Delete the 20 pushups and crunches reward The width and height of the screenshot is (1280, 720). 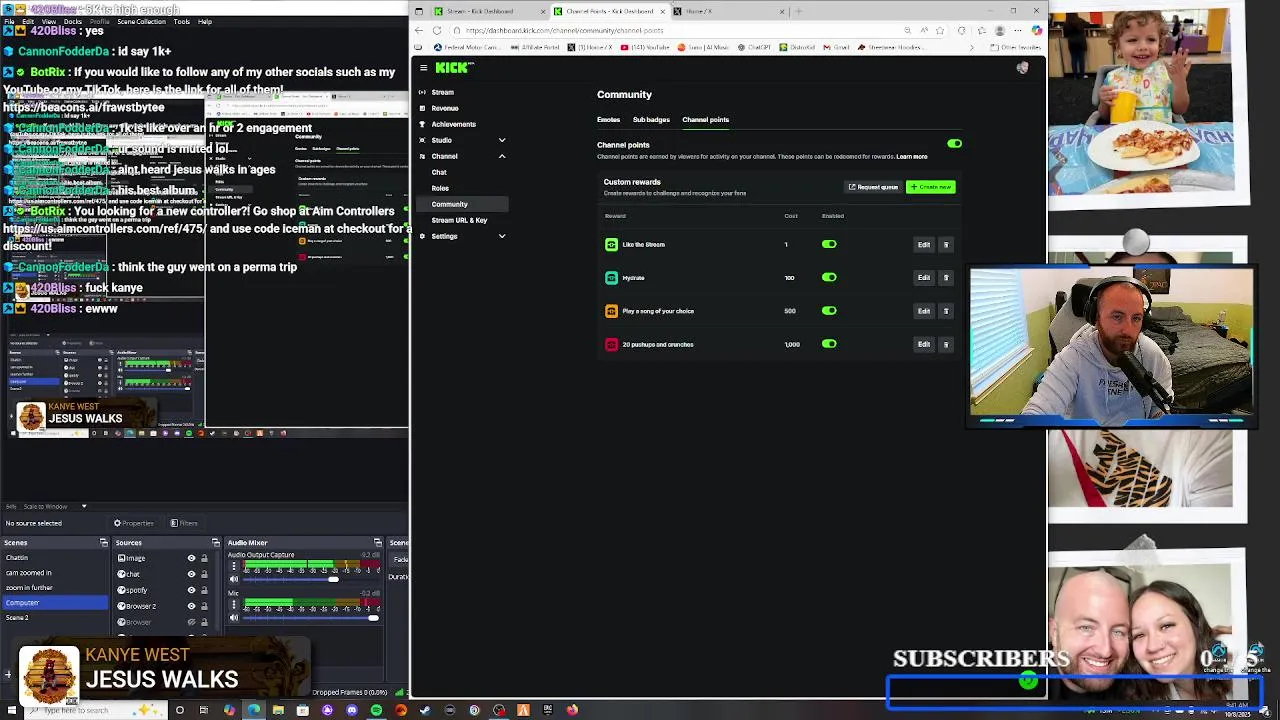[x=946, y=345]
